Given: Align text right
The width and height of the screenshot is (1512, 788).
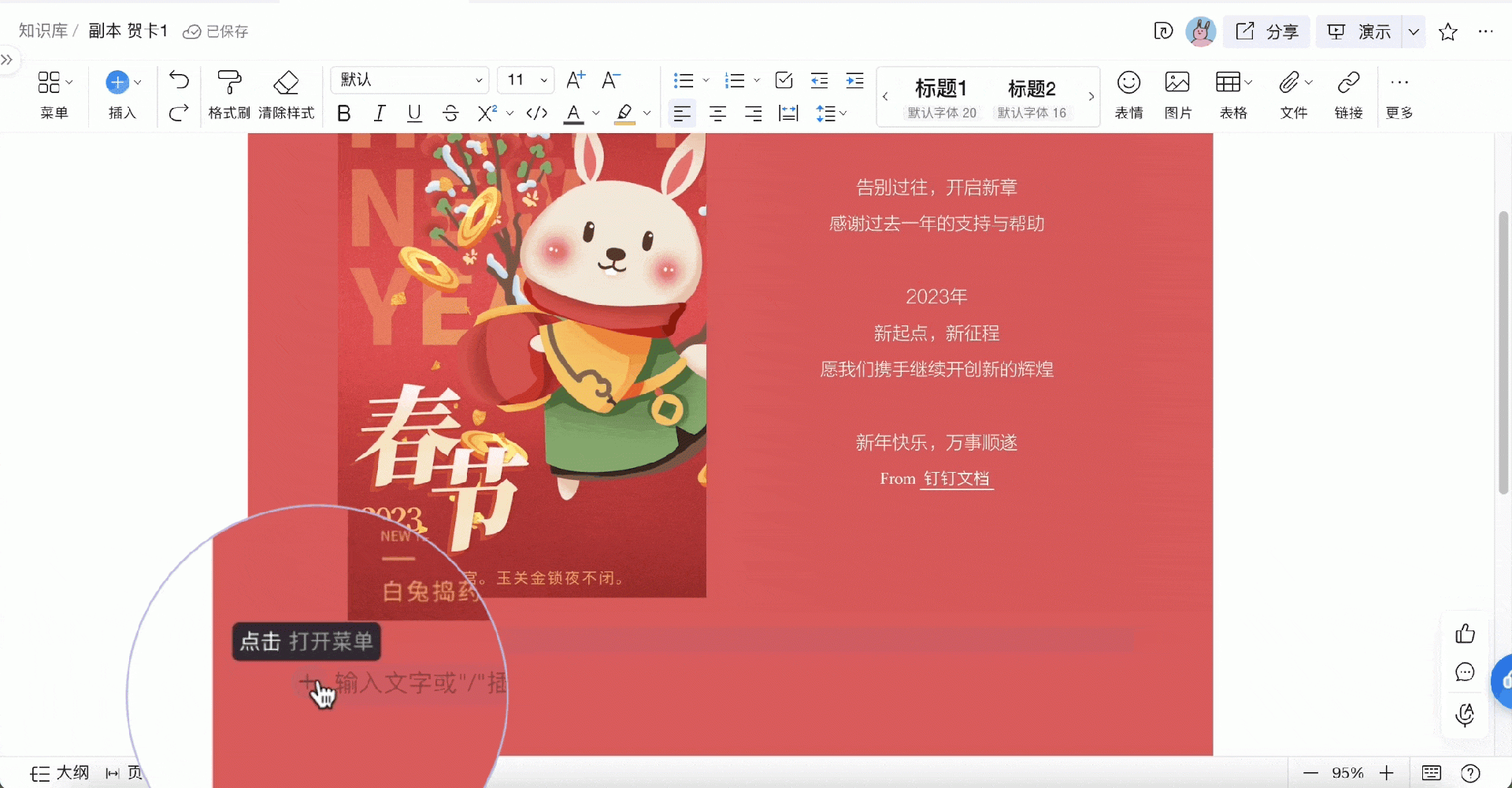Looking at the screenshot, I should click(x=753, y=113).
